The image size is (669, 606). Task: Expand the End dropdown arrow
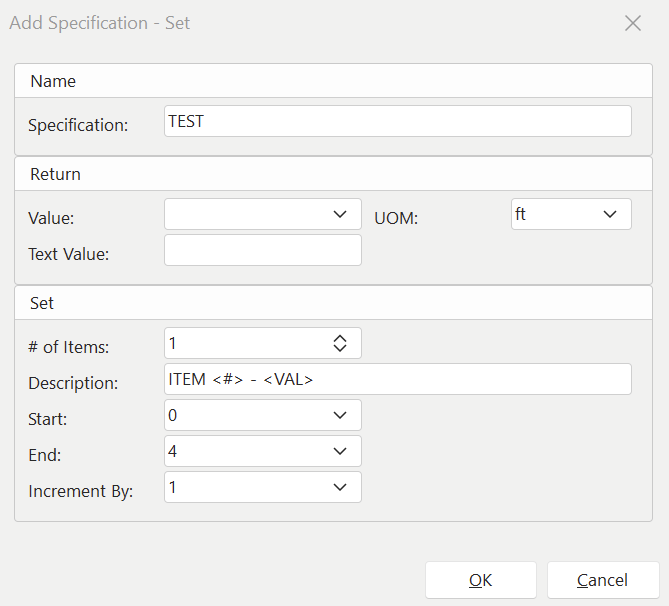pos(339,451)
